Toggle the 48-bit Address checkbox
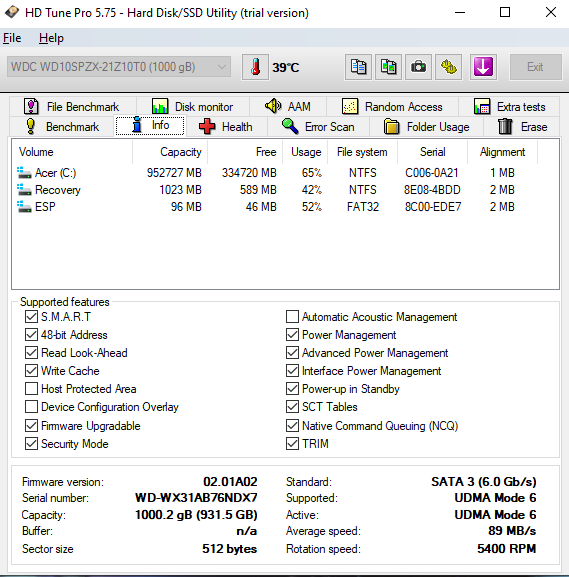This screenshot has width=569, height=577. tap(31, 334)
